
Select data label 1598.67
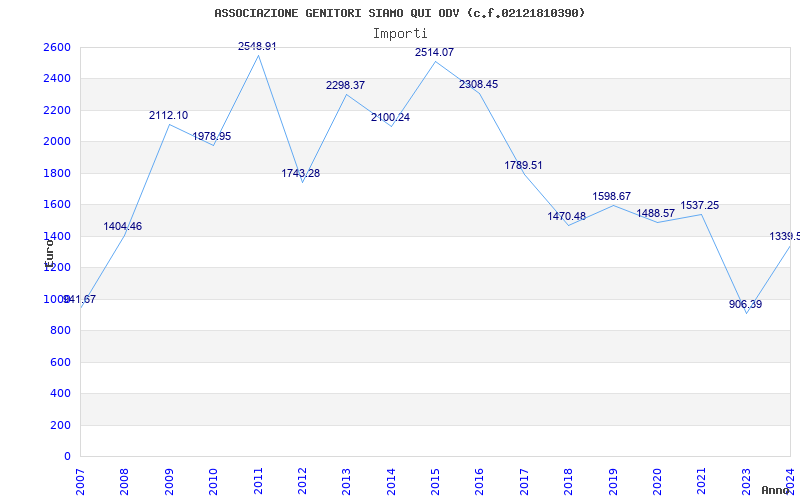612,196
